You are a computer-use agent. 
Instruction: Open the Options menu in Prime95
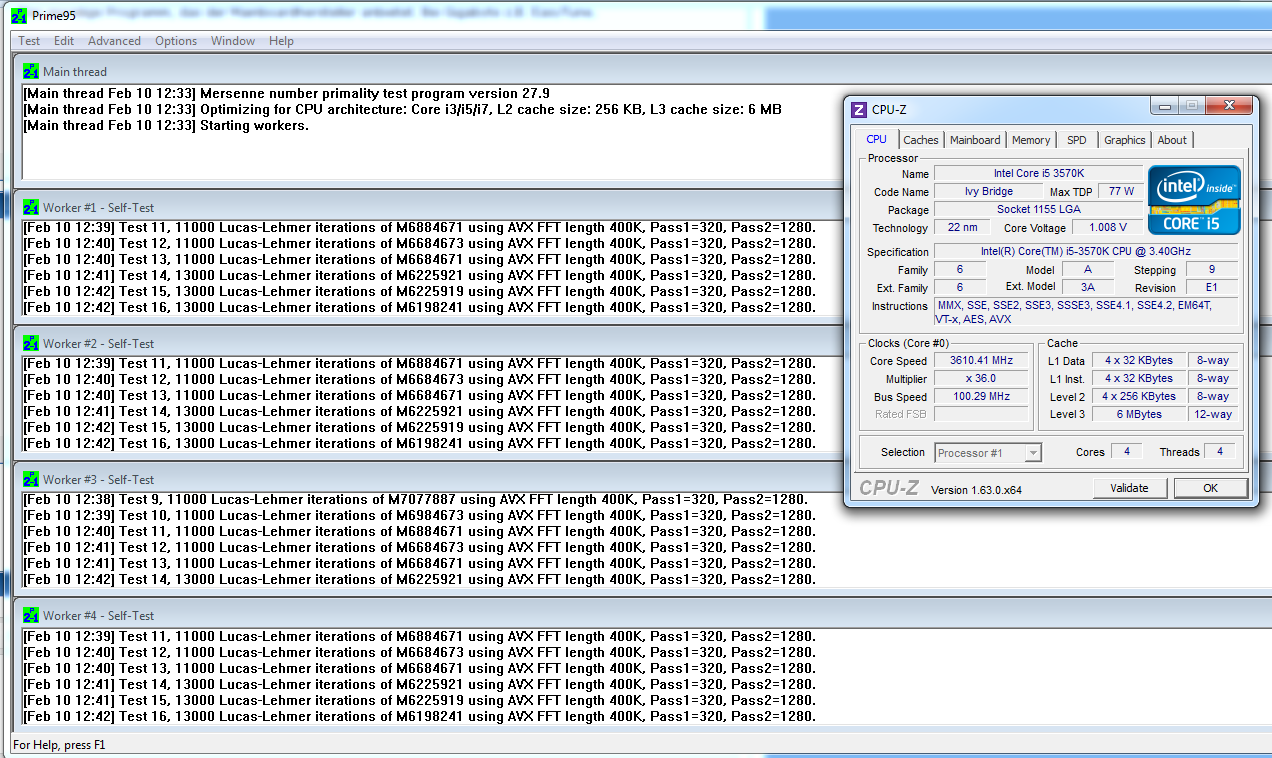coord(176,41)
